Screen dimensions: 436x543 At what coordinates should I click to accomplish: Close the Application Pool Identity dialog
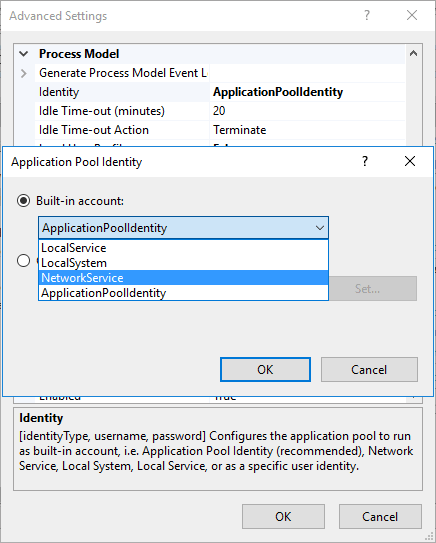pyautogui.click(x=410, y=161)
